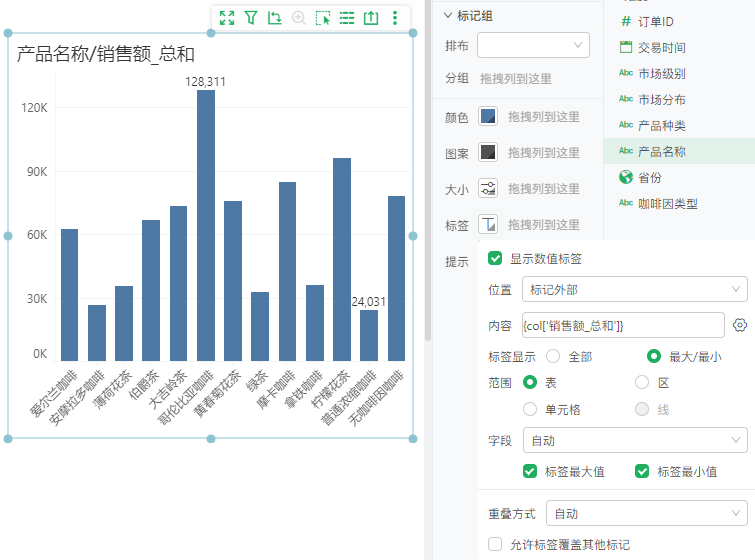Click the 128,311 value label
The height and width of the screenshot is (560, 755).
[x=206, y=81]
